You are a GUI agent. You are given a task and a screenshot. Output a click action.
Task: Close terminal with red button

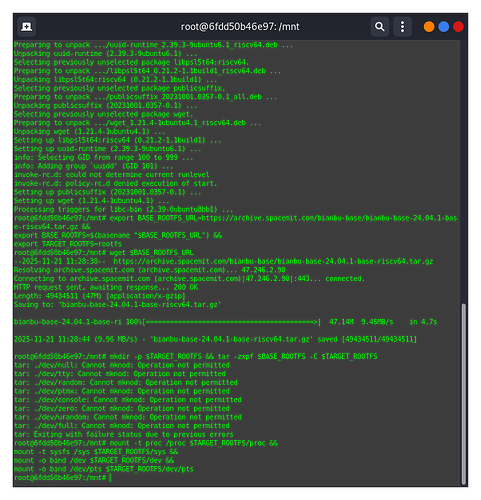458,27
